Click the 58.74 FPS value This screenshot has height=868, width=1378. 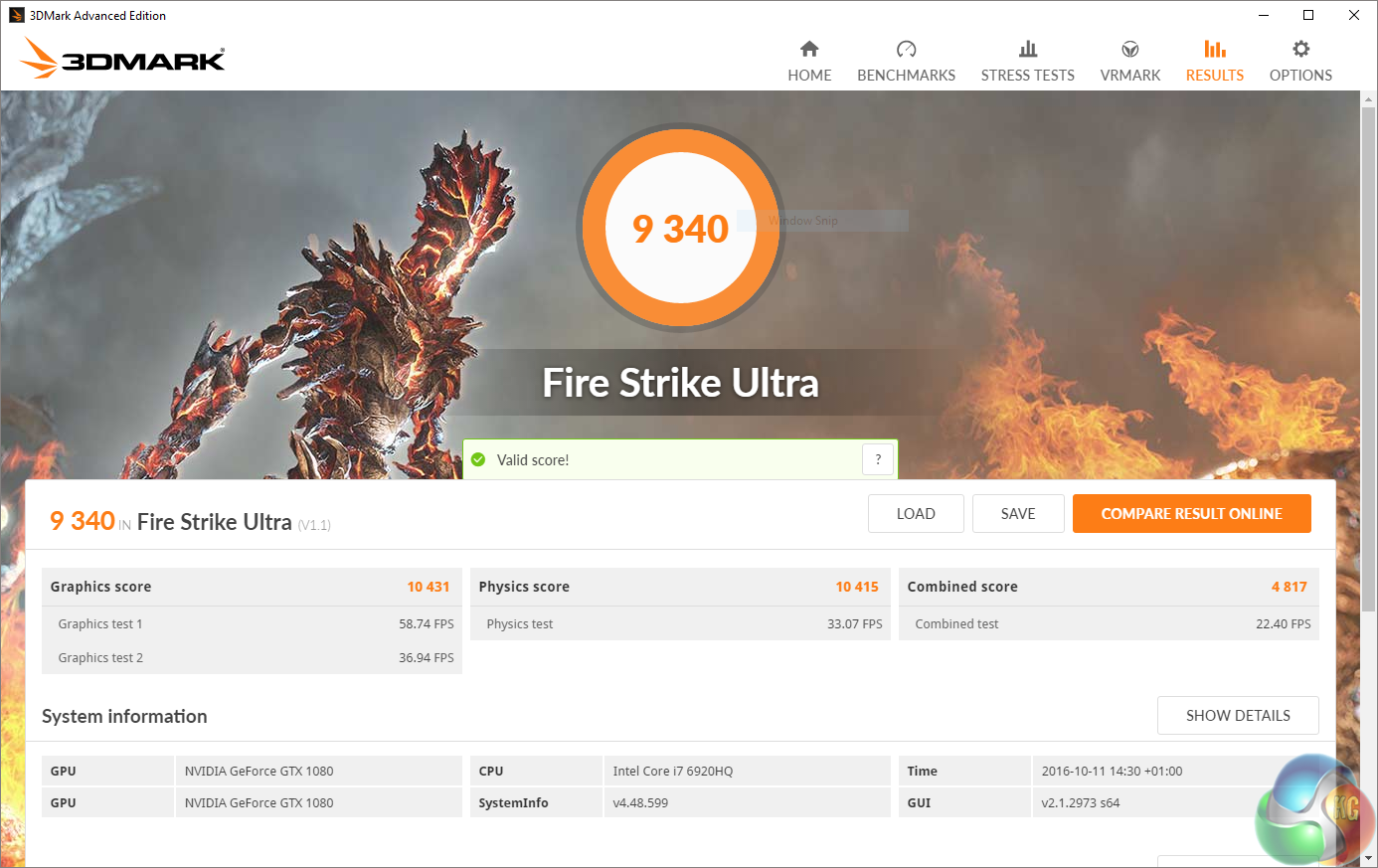click(427, 624)
